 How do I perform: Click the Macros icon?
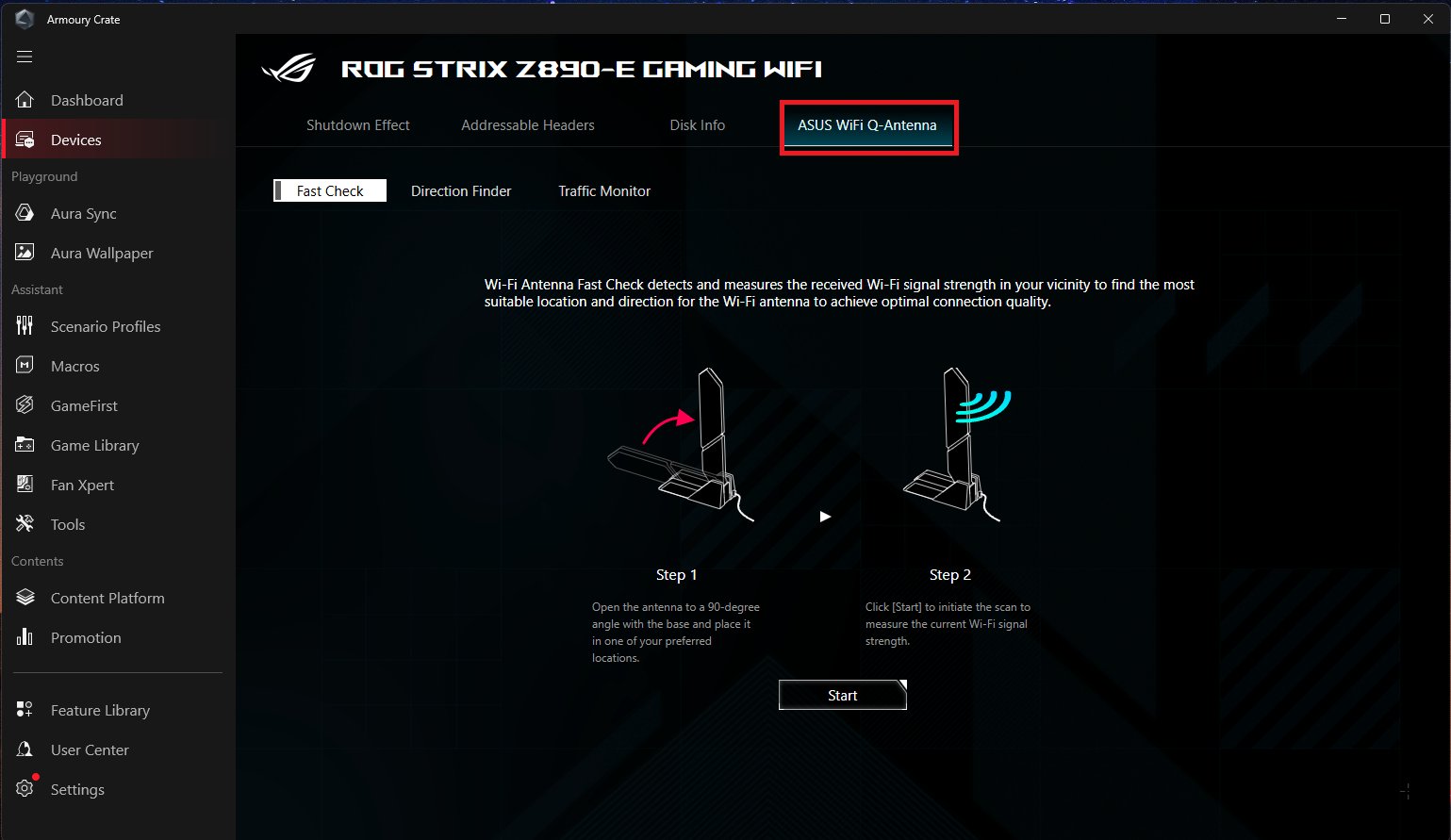25,366
